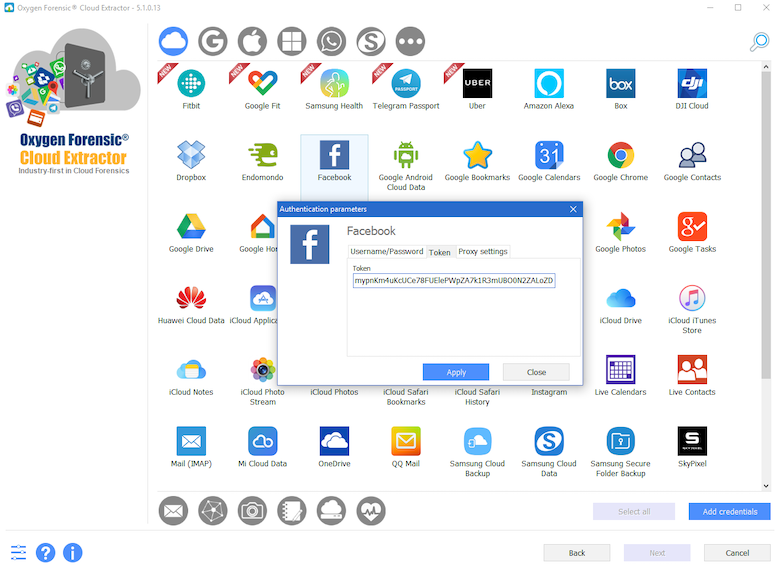Open the Proxy settings tab

(x=483, y=252)
